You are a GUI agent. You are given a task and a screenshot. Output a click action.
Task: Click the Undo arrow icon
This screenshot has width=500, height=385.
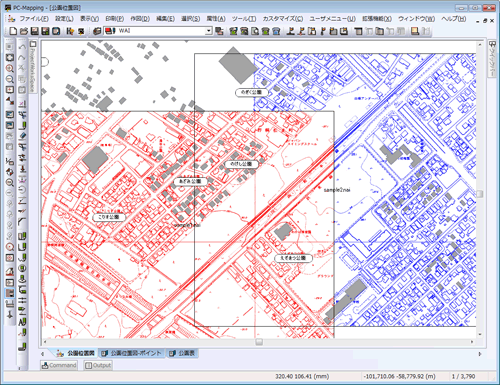[x=22, y=47]
